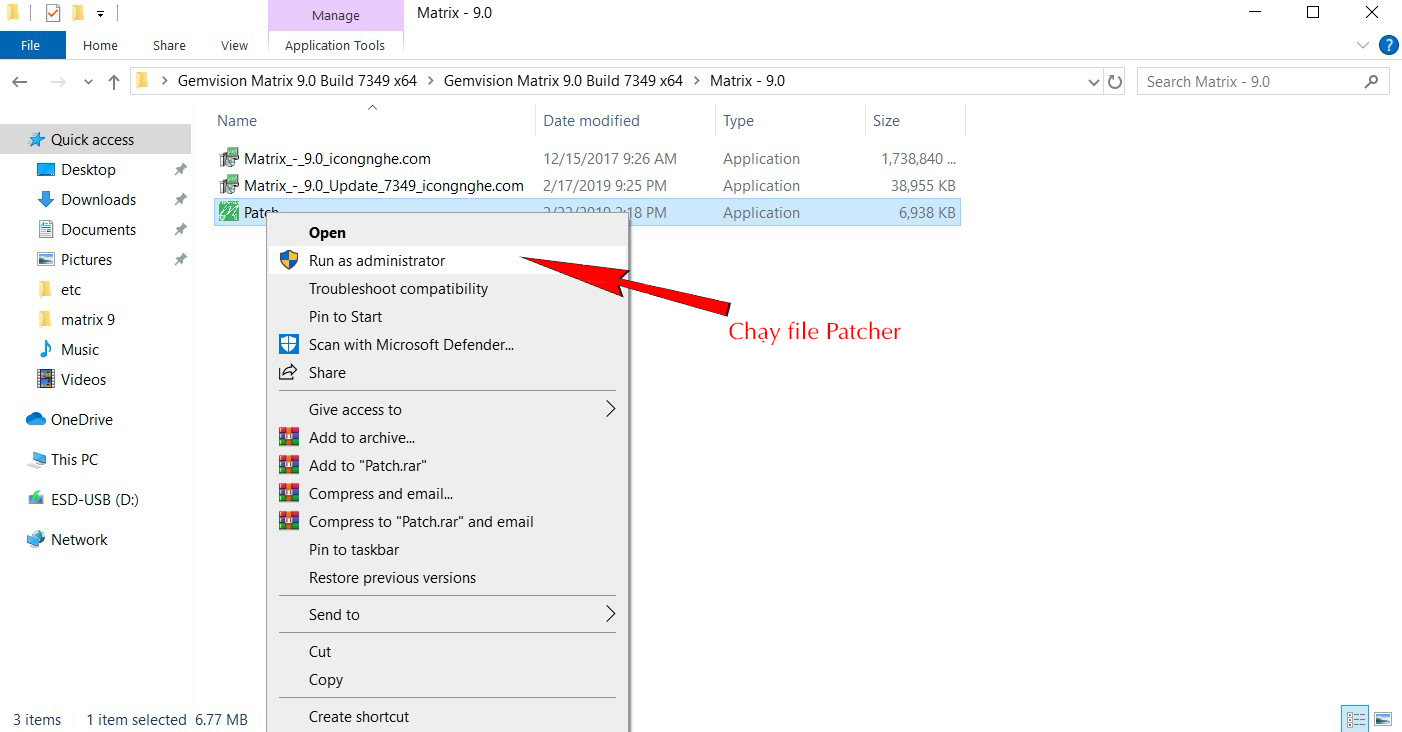Expand the Give access to submenu
This screenshot has width=1402, height=732.
(610, 409)
